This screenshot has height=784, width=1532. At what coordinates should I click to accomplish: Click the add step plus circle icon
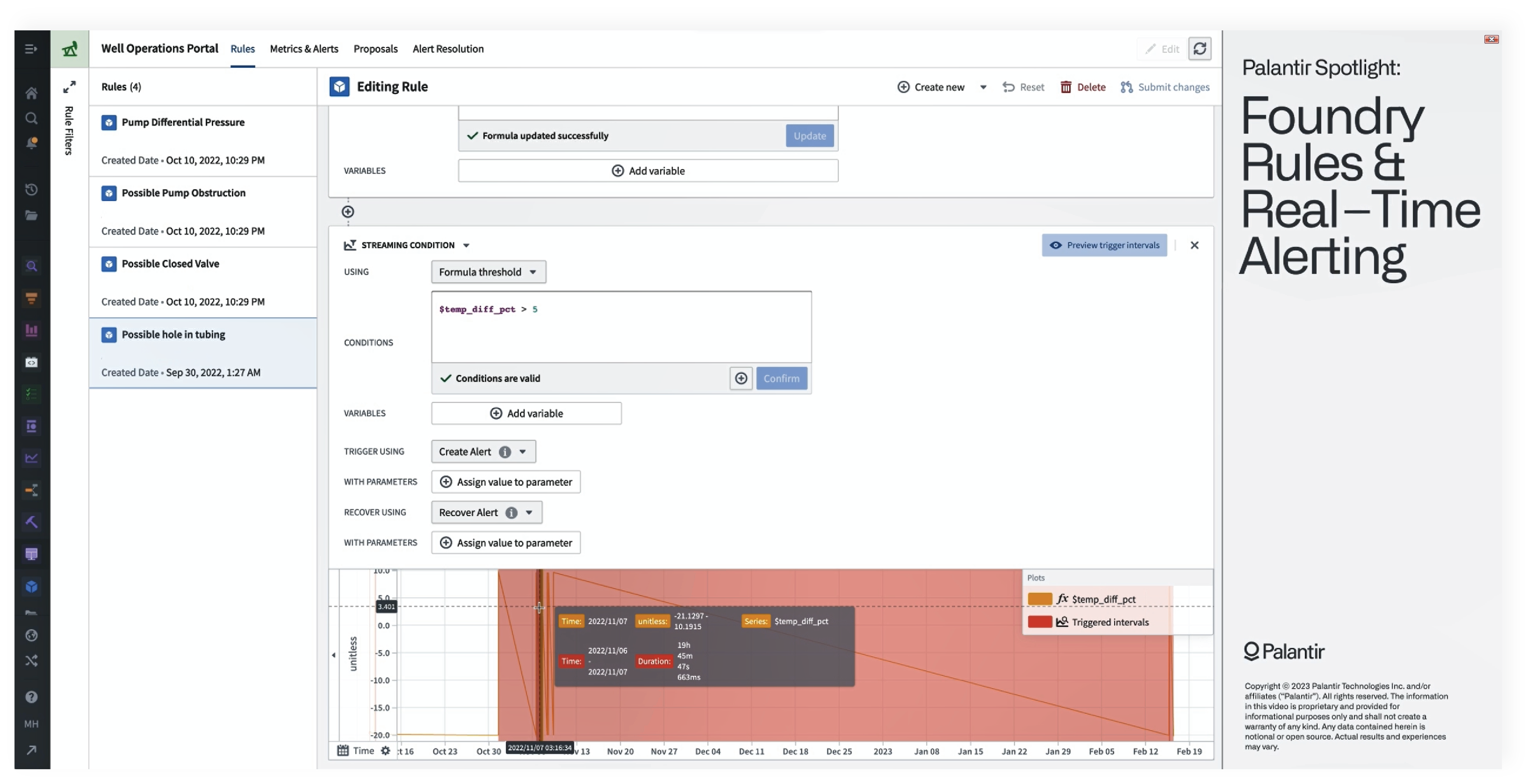pos(348,212)
